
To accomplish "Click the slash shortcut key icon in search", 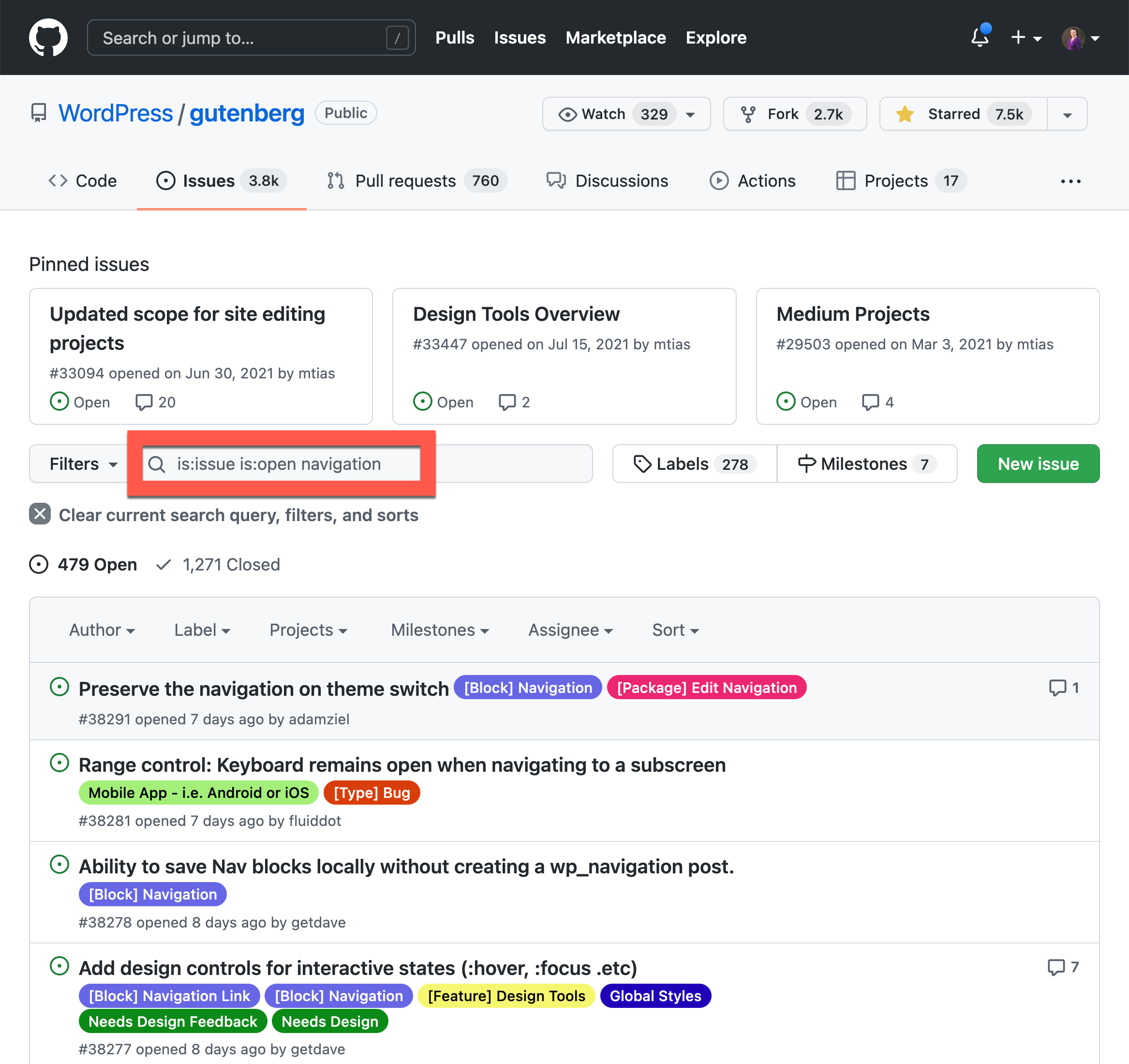I will pyautogui.click(x=398, y=38).
